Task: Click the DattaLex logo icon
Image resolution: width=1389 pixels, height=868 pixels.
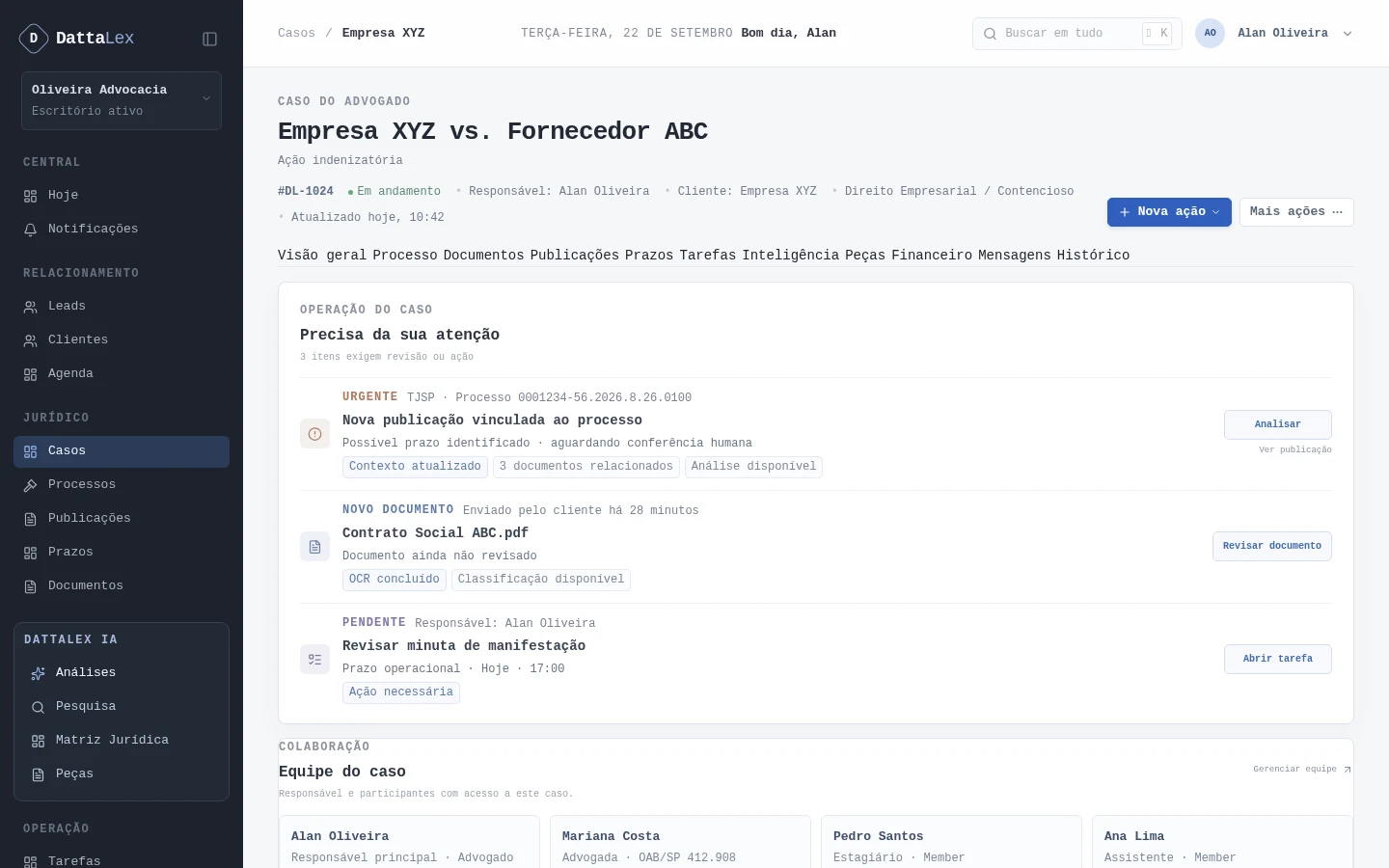Action: coord(34,39)
